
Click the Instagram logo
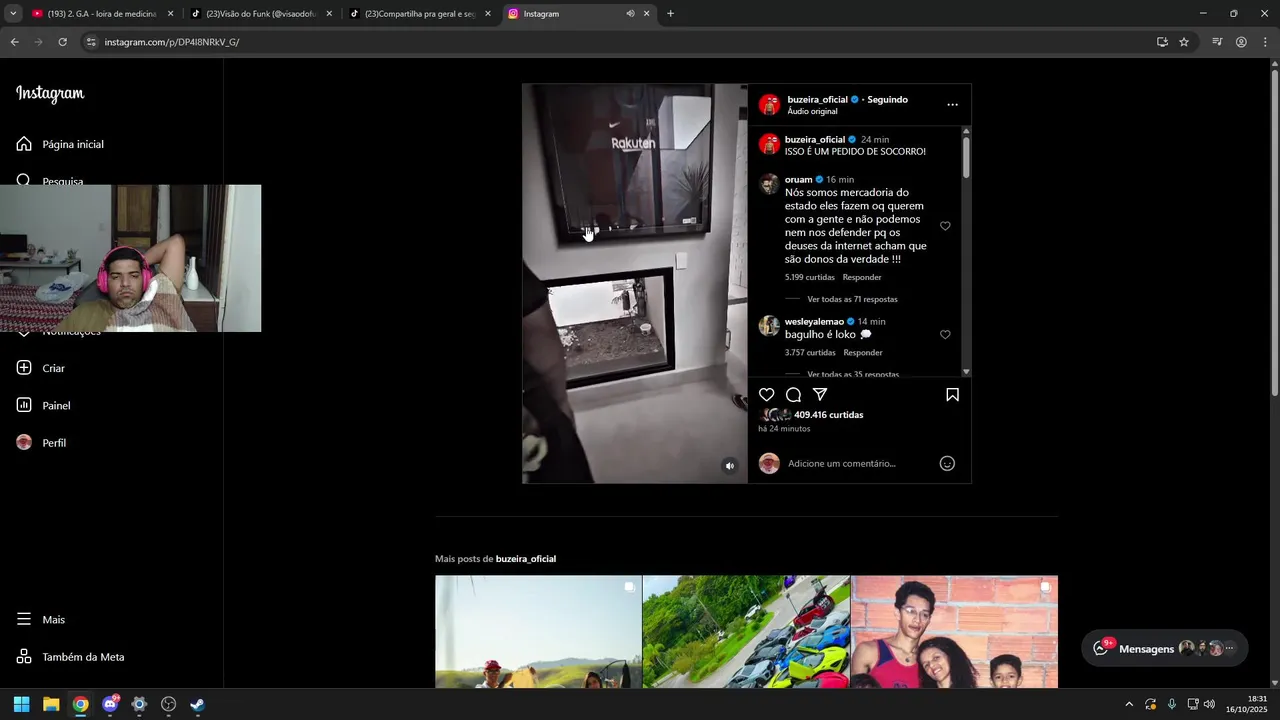click(50, 93)
